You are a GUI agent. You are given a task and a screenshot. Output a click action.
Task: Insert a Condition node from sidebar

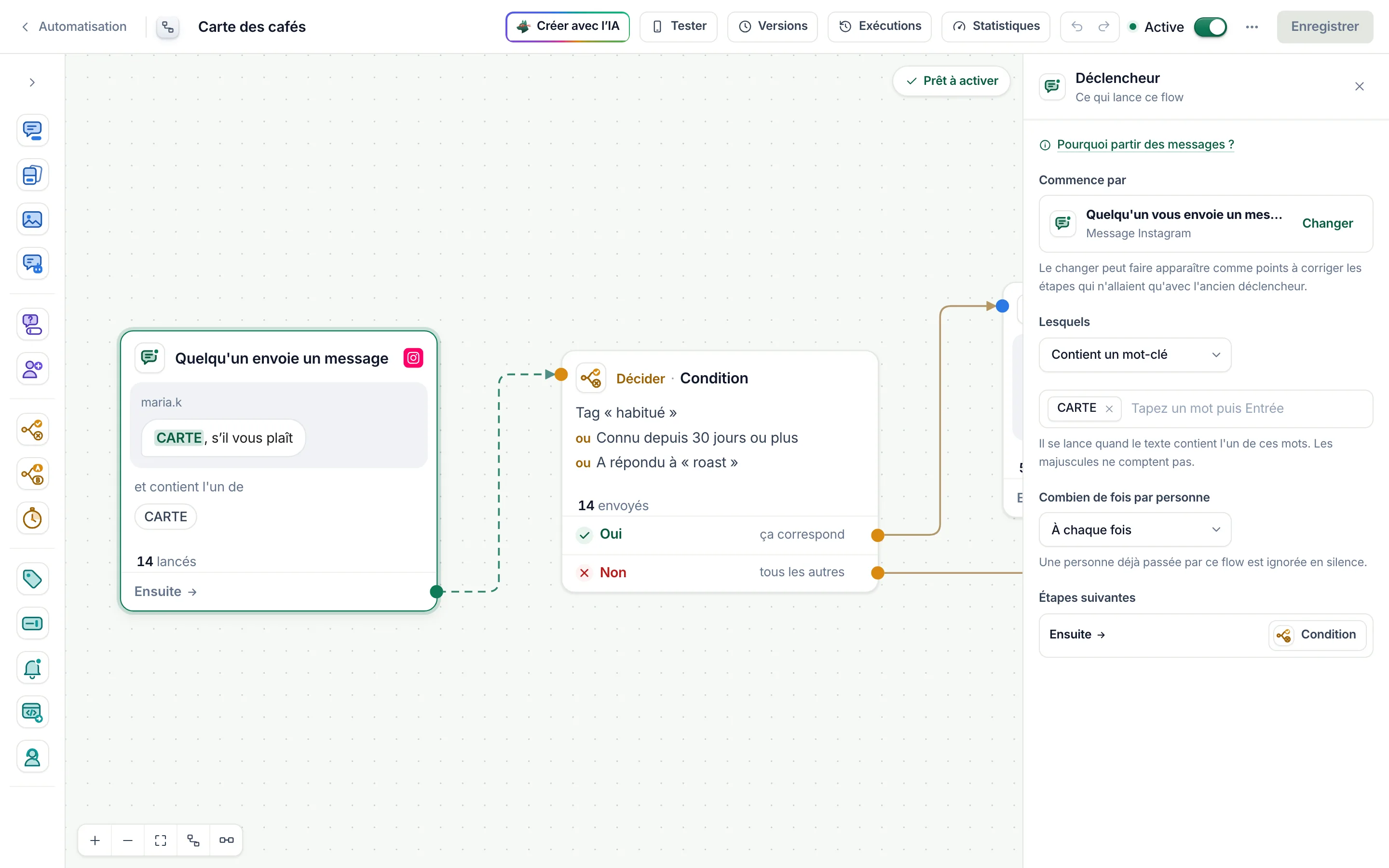point(32,429)
